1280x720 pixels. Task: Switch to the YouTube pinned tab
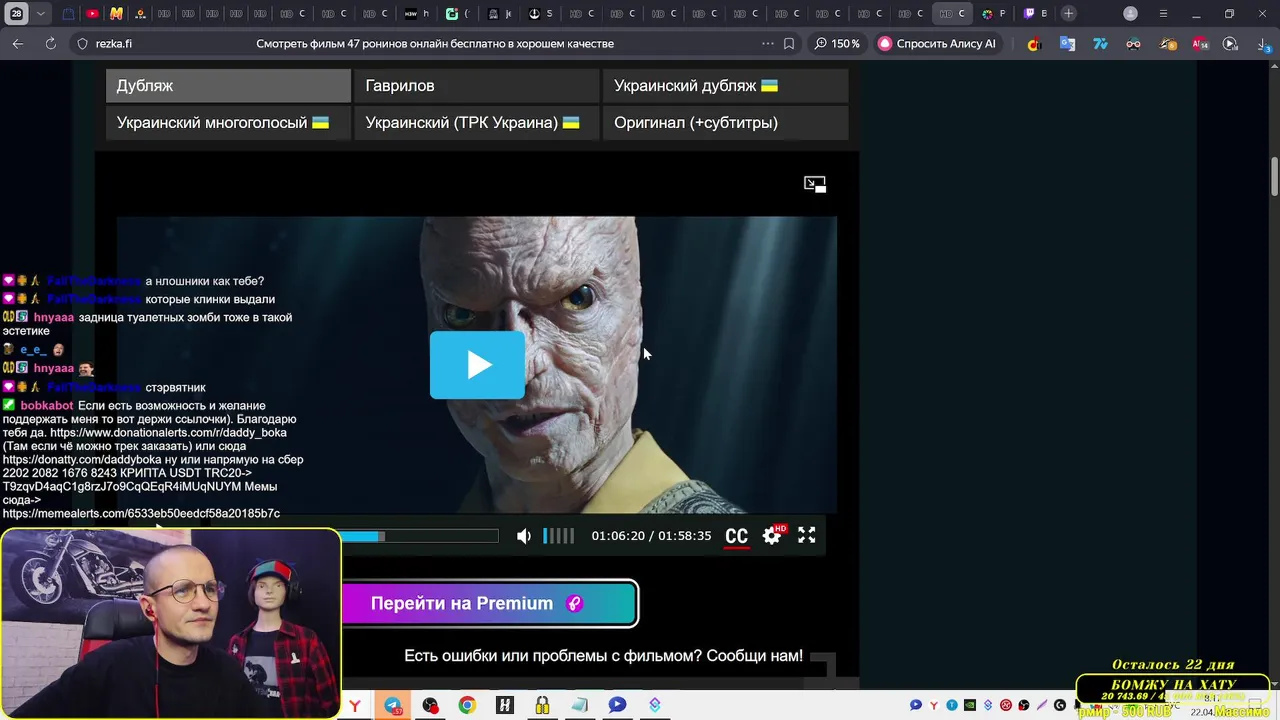pos(92,14)
